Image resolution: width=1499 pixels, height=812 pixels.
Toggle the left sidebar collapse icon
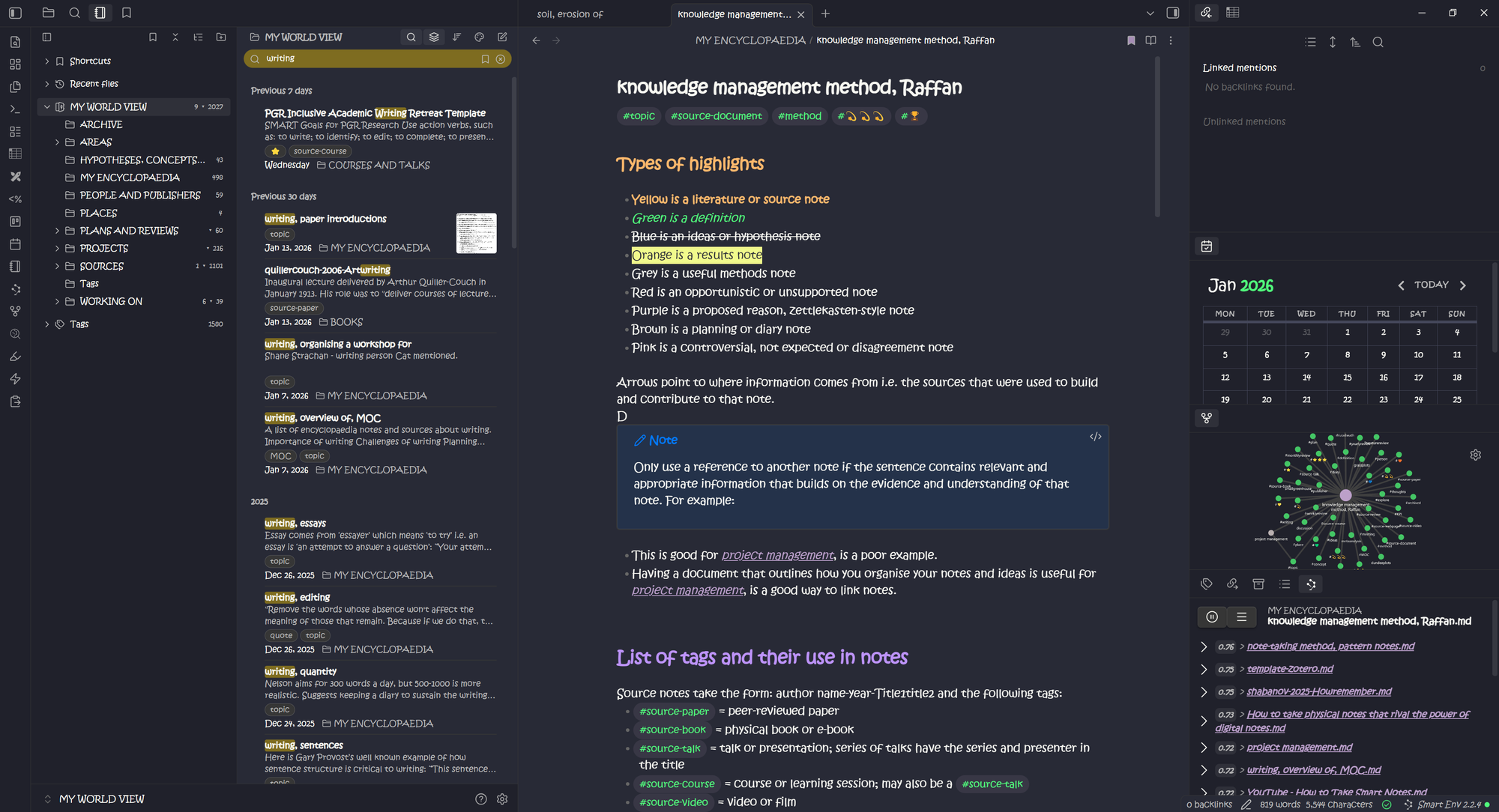(x=15, y=13)
